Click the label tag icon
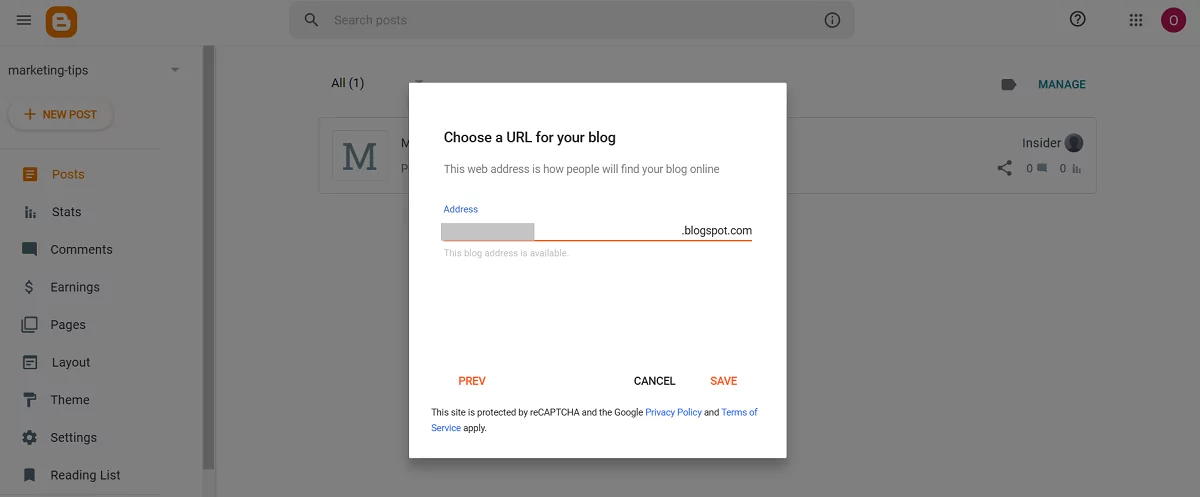Screen dimensions: 1200x497 point(1009,85)
